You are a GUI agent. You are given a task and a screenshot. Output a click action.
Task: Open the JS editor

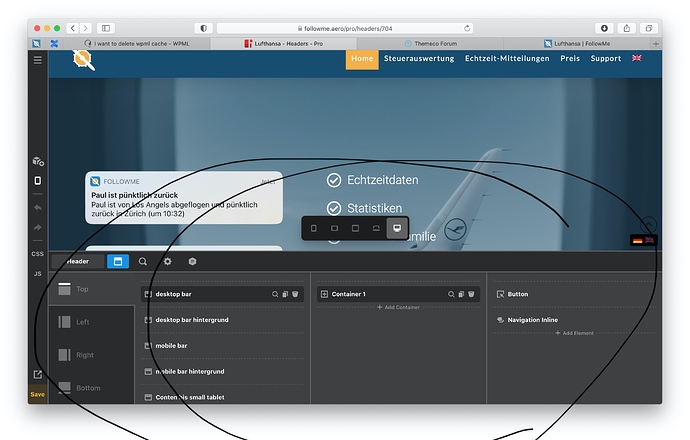pyautogui.click(x=38, y=274)
